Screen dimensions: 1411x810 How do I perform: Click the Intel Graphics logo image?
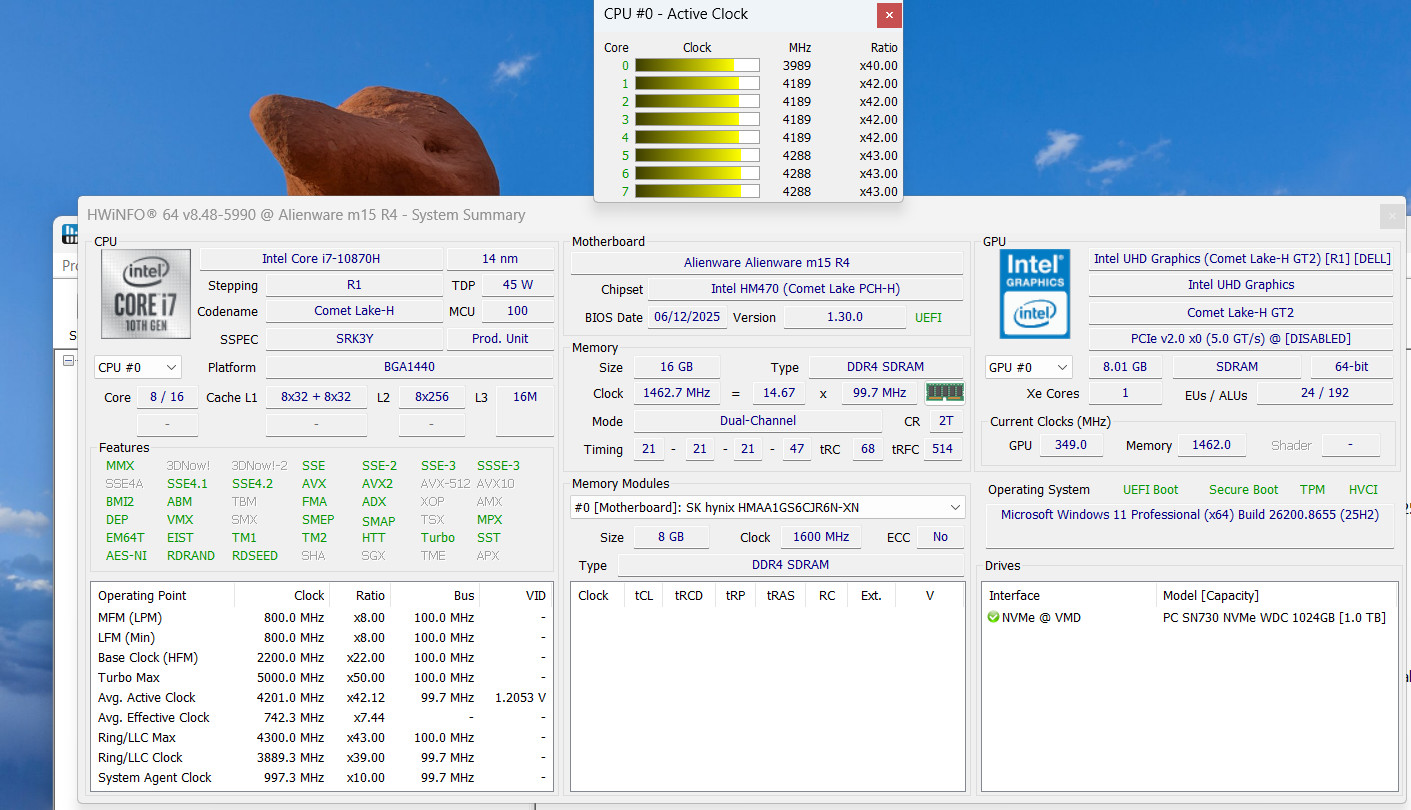click(1035, 294)
